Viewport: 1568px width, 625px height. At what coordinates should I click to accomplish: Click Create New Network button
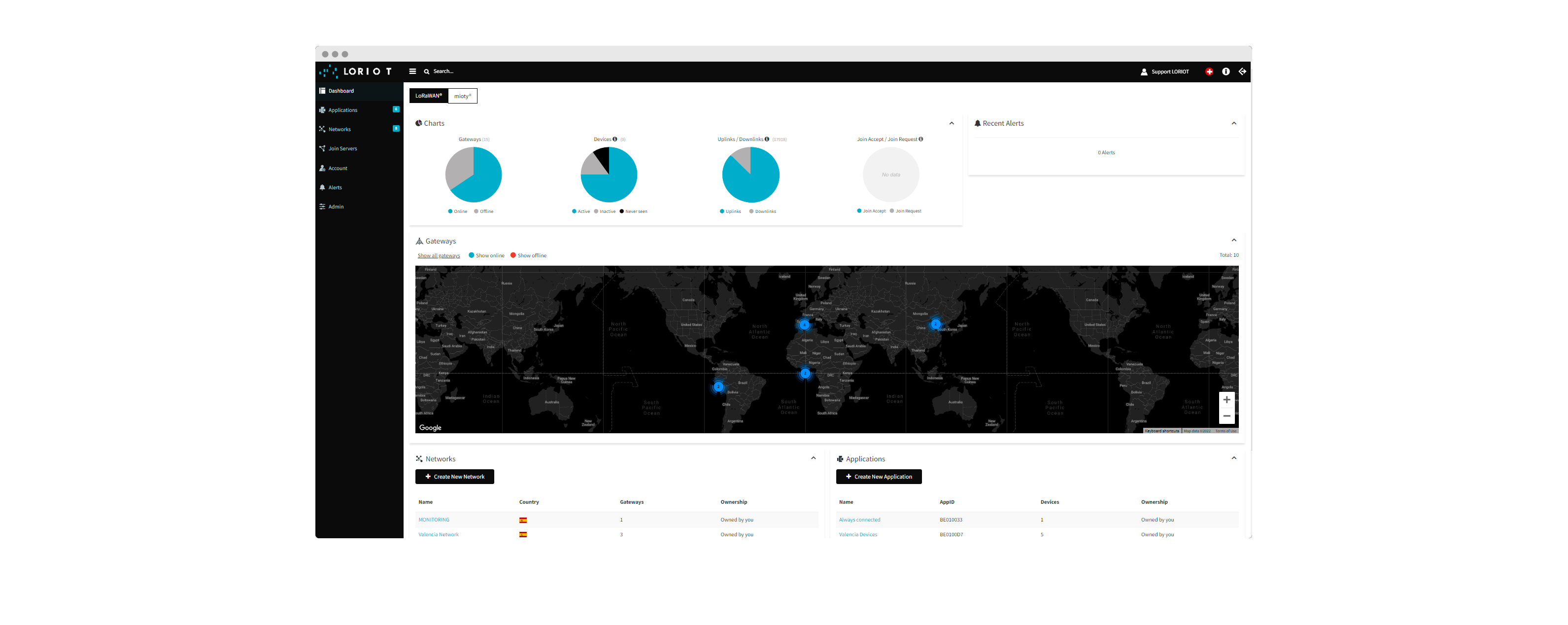click(455, 477)
